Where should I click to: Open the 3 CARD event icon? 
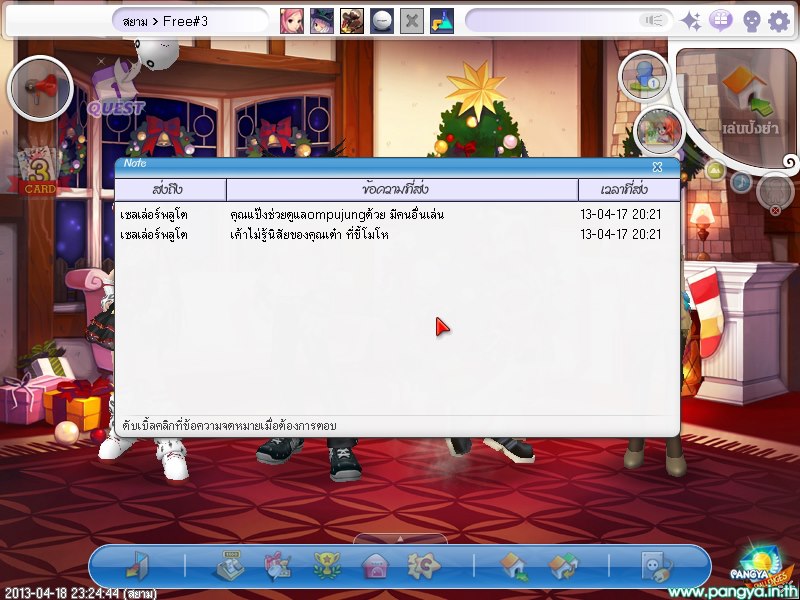(x=40, y=171)
